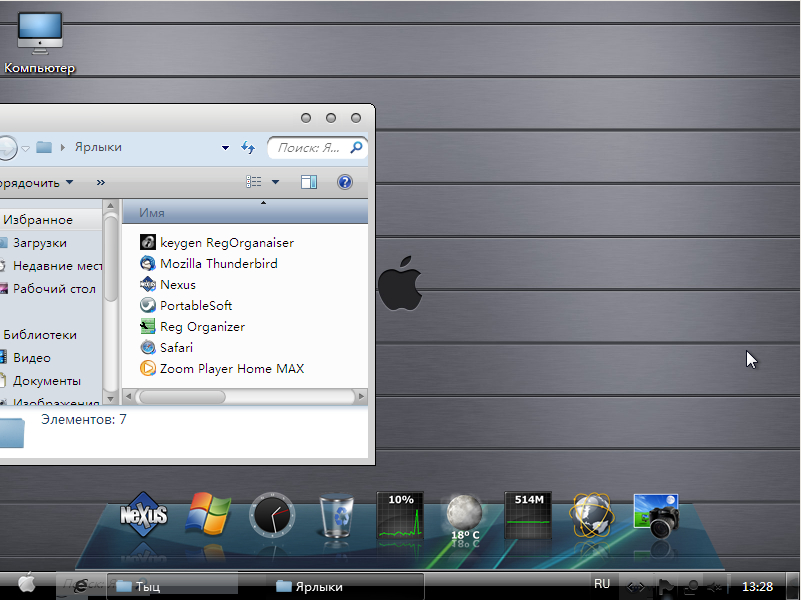Open the camera photo icon in dock
This screenshot has height=600, width=801.
tap(657, 516)
